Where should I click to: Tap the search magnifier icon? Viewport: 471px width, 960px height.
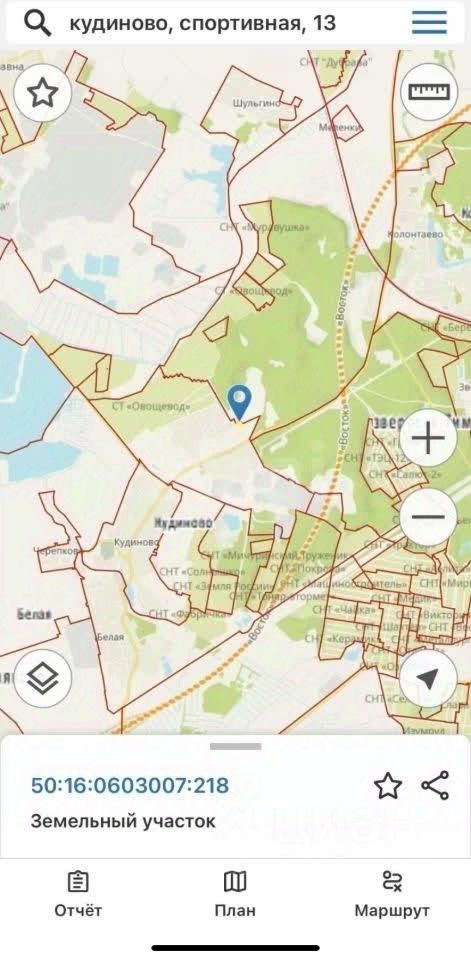pos(36,23)
